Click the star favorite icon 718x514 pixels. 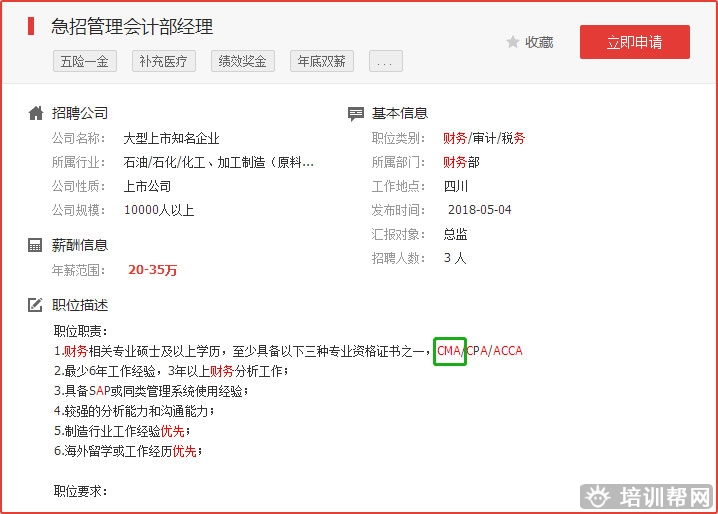[x=513, y=42]
